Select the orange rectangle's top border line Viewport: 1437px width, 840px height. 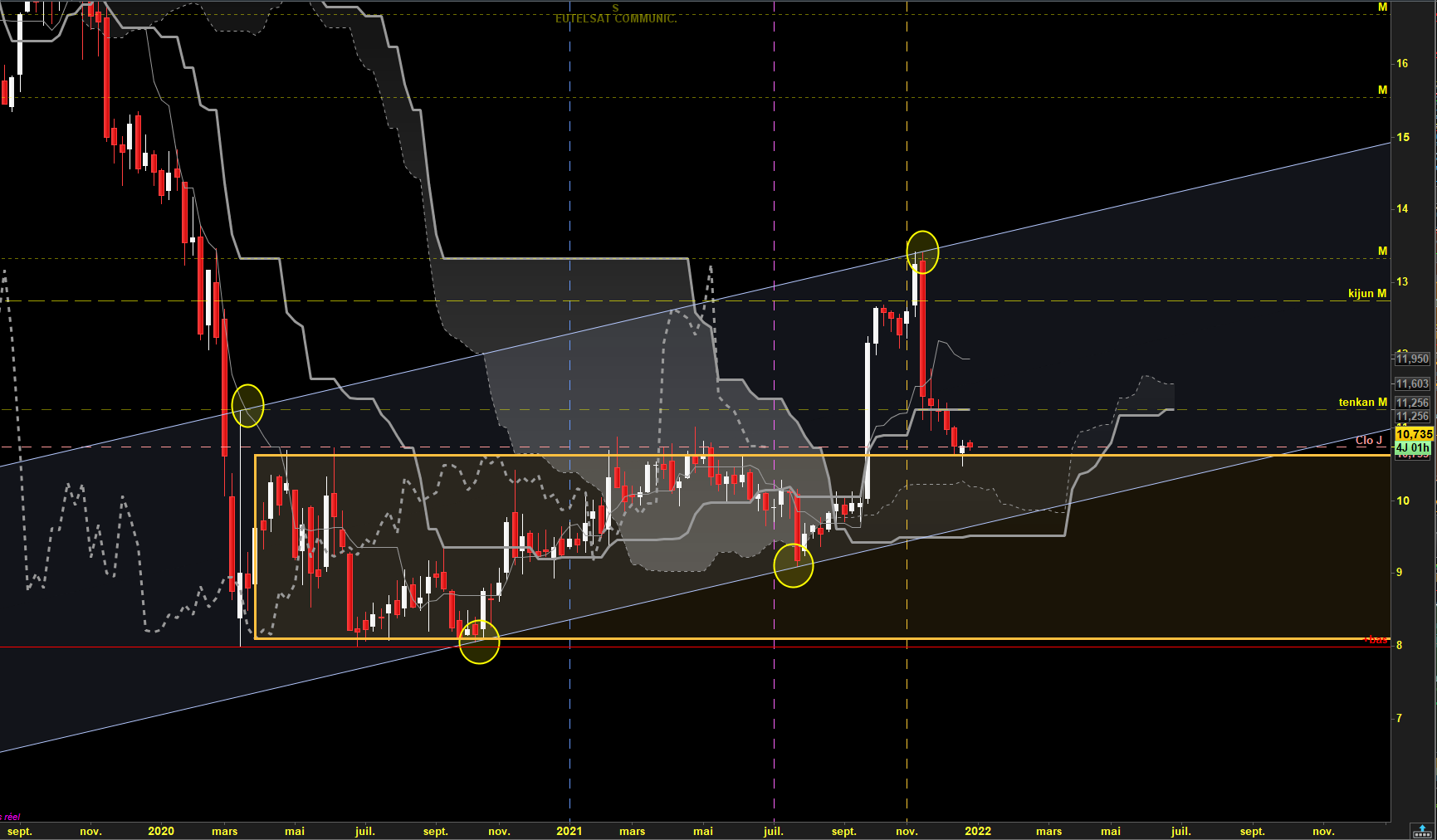[822, 456]
